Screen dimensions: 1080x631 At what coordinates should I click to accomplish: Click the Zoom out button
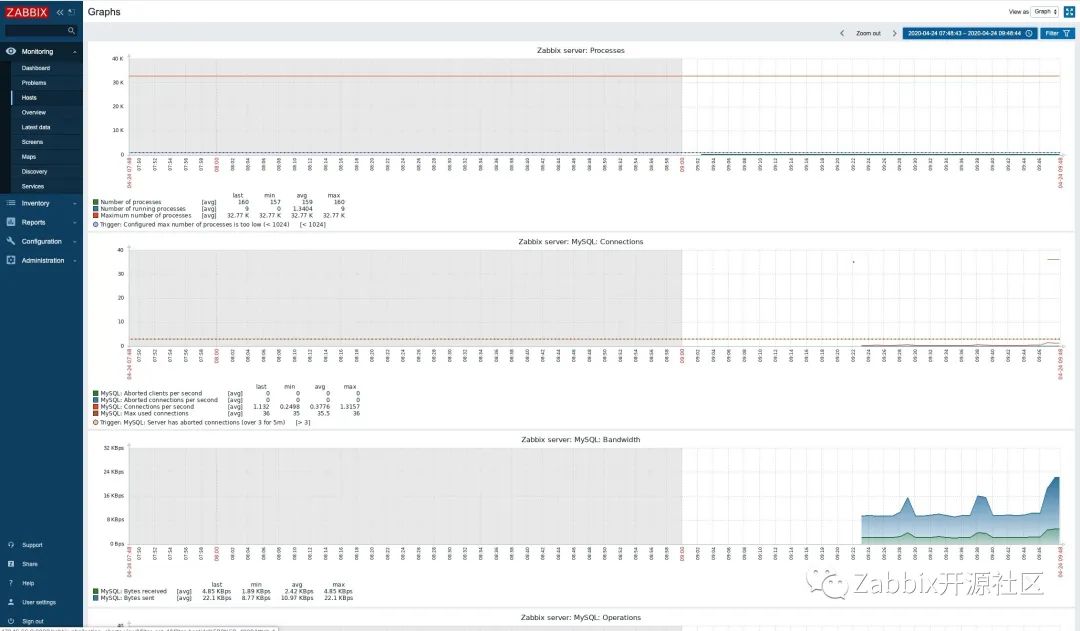click(x=868, y=33)
